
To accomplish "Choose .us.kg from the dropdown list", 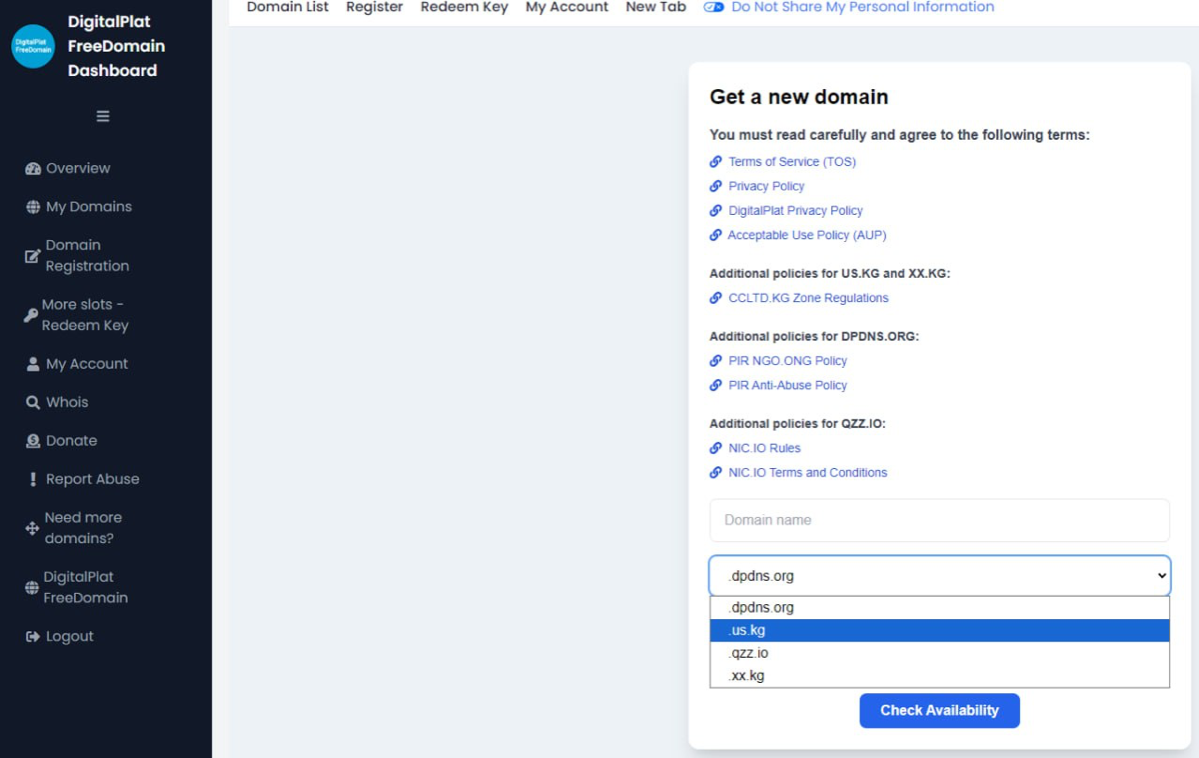I will click(939, 630).
